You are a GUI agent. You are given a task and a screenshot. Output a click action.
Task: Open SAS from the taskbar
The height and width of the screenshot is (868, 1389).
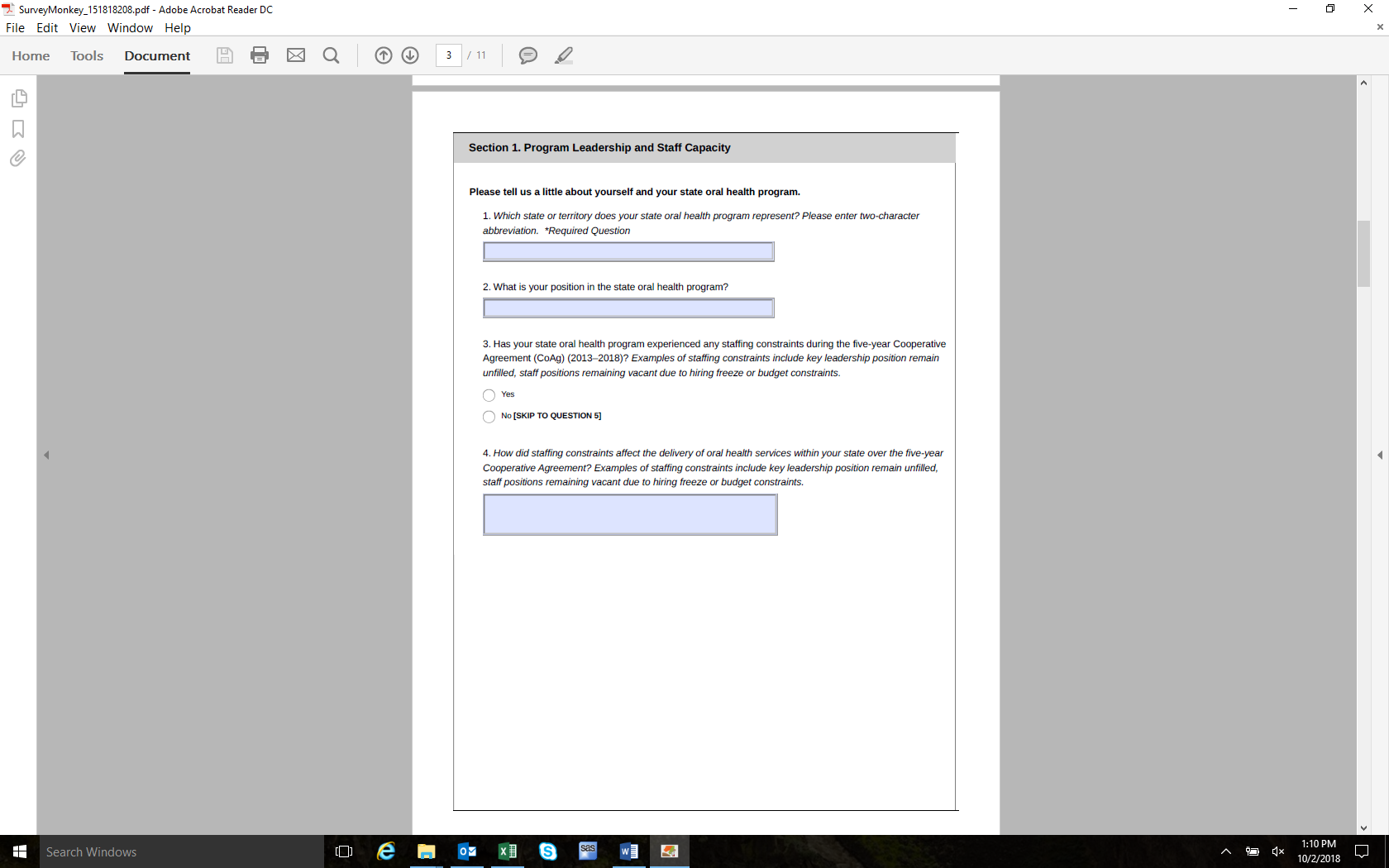tap(588, 851)
